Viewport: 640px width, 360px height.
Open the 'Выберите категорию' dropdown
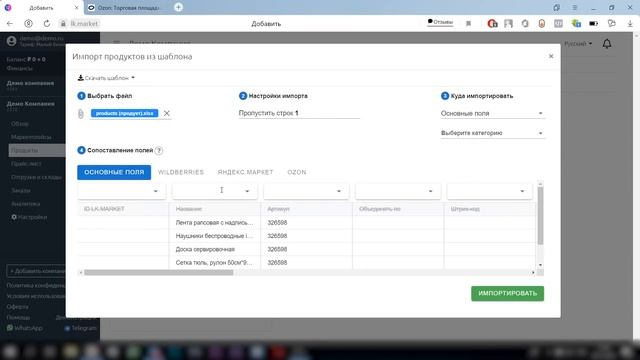[492, 133]
